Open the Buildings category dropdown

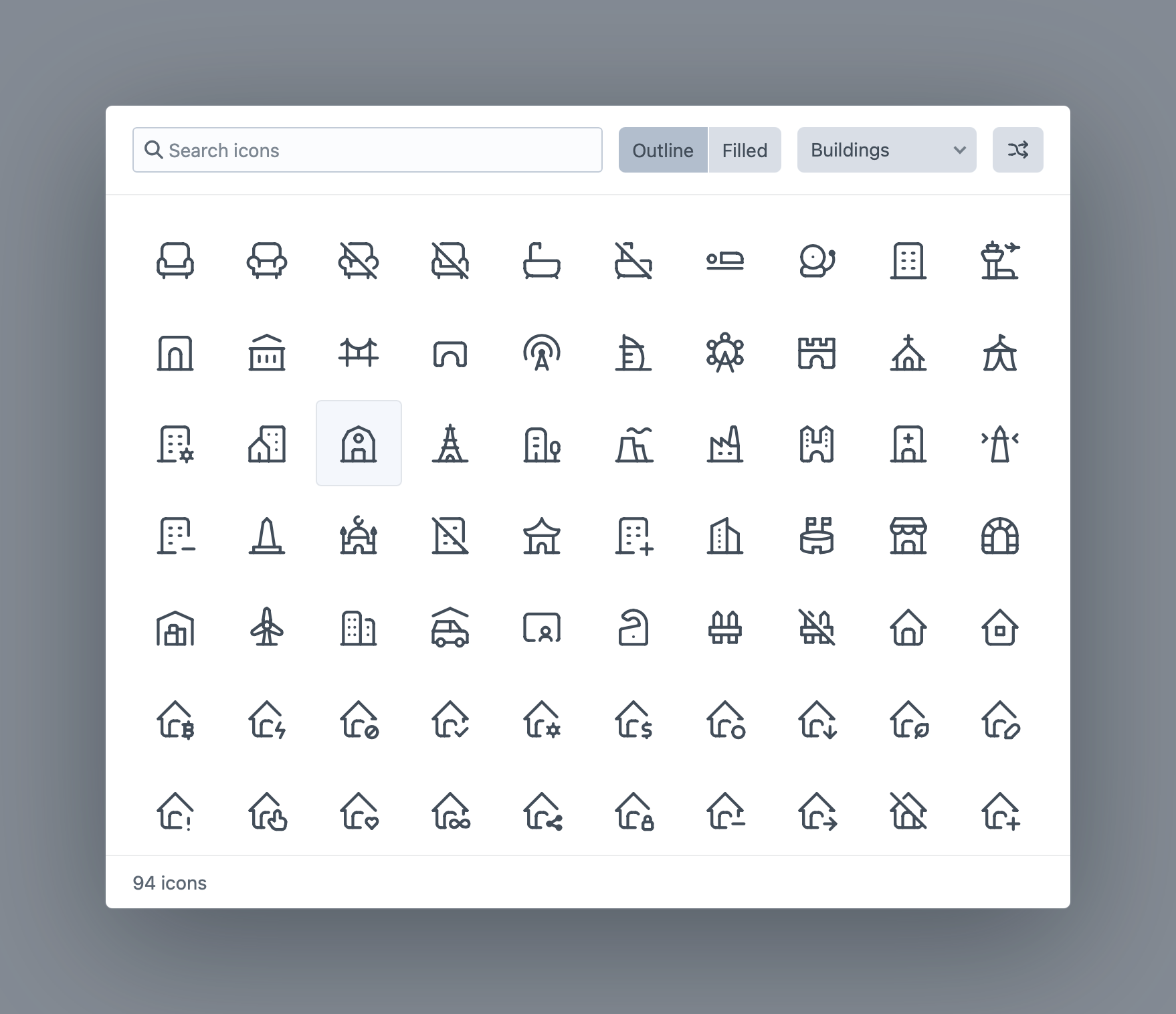[x=886, y=150]
